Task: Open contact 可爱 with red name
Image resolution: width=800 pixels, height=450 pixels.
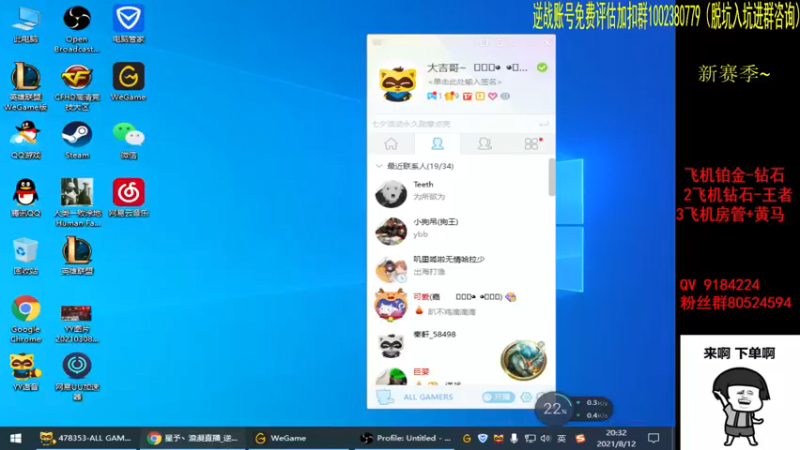Action: pyautogui.click(x=458, y=305)
